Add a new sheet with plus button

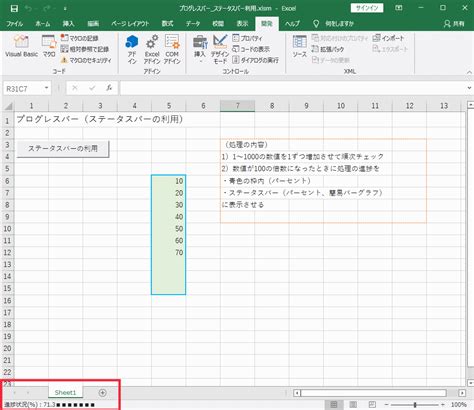tap(102, 393)
